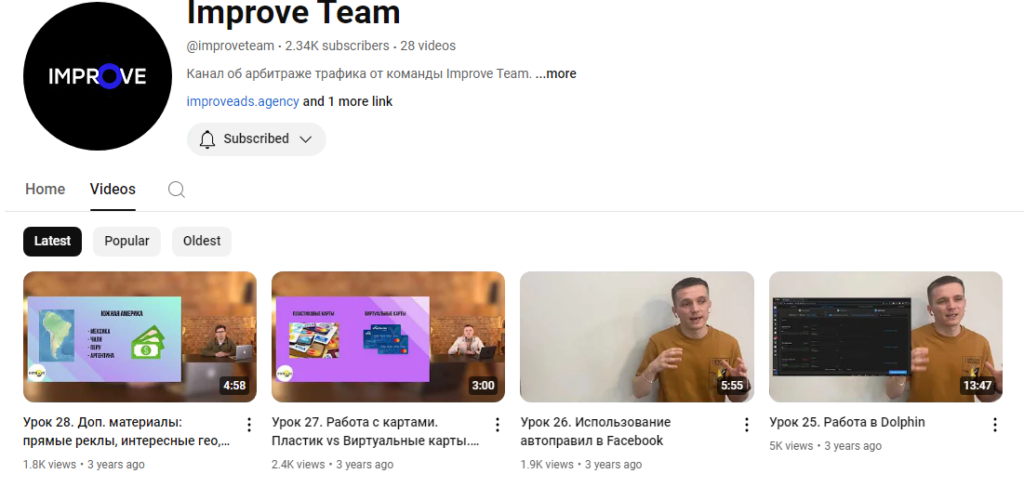Open more options for Урок 26 video
Image resolution: width=1024 pixels, height=500 pixels.
click(x=746, y=425)
